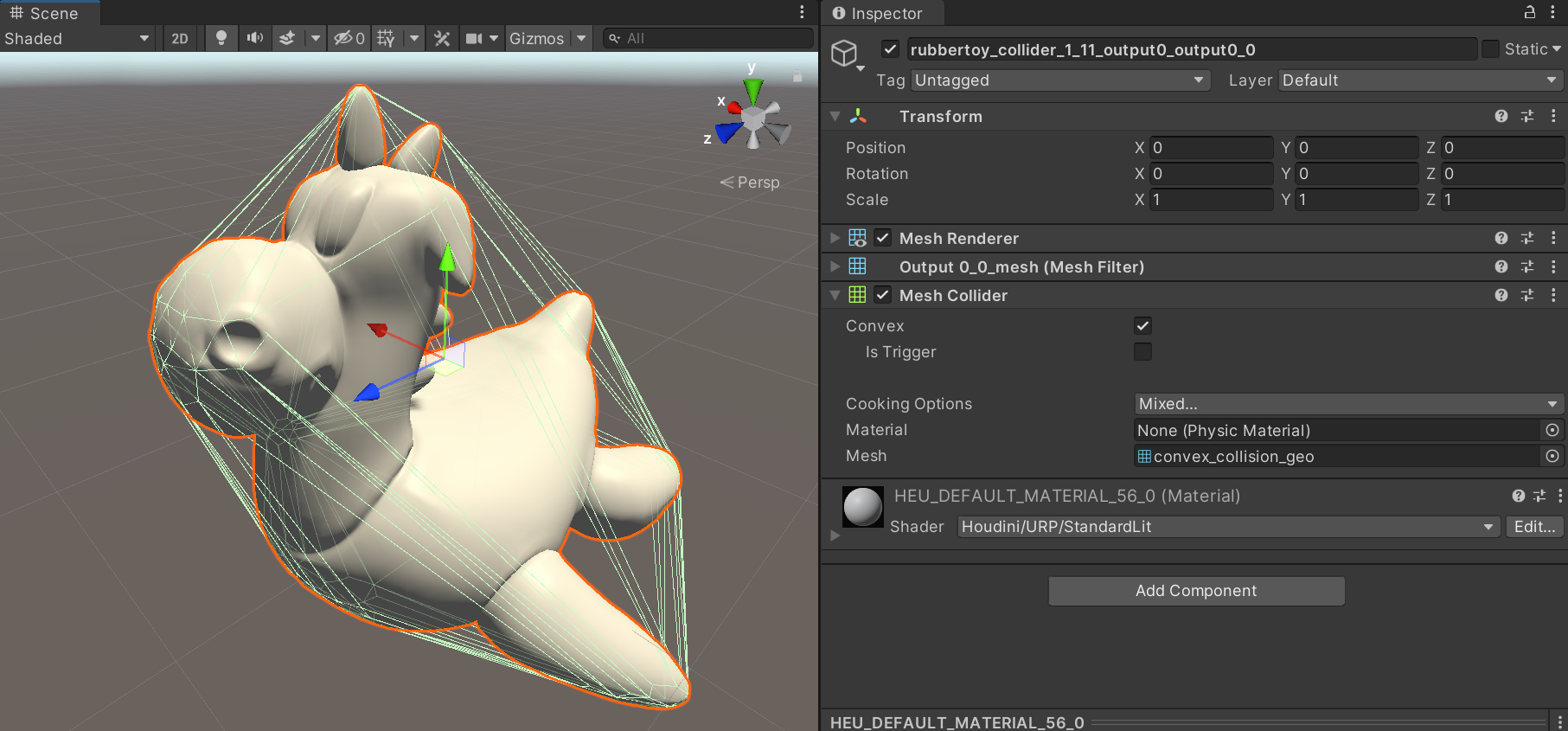Open Mesh Collider three-dot menu
The image size is (1568, 731).
click(x=1553, y=295)
